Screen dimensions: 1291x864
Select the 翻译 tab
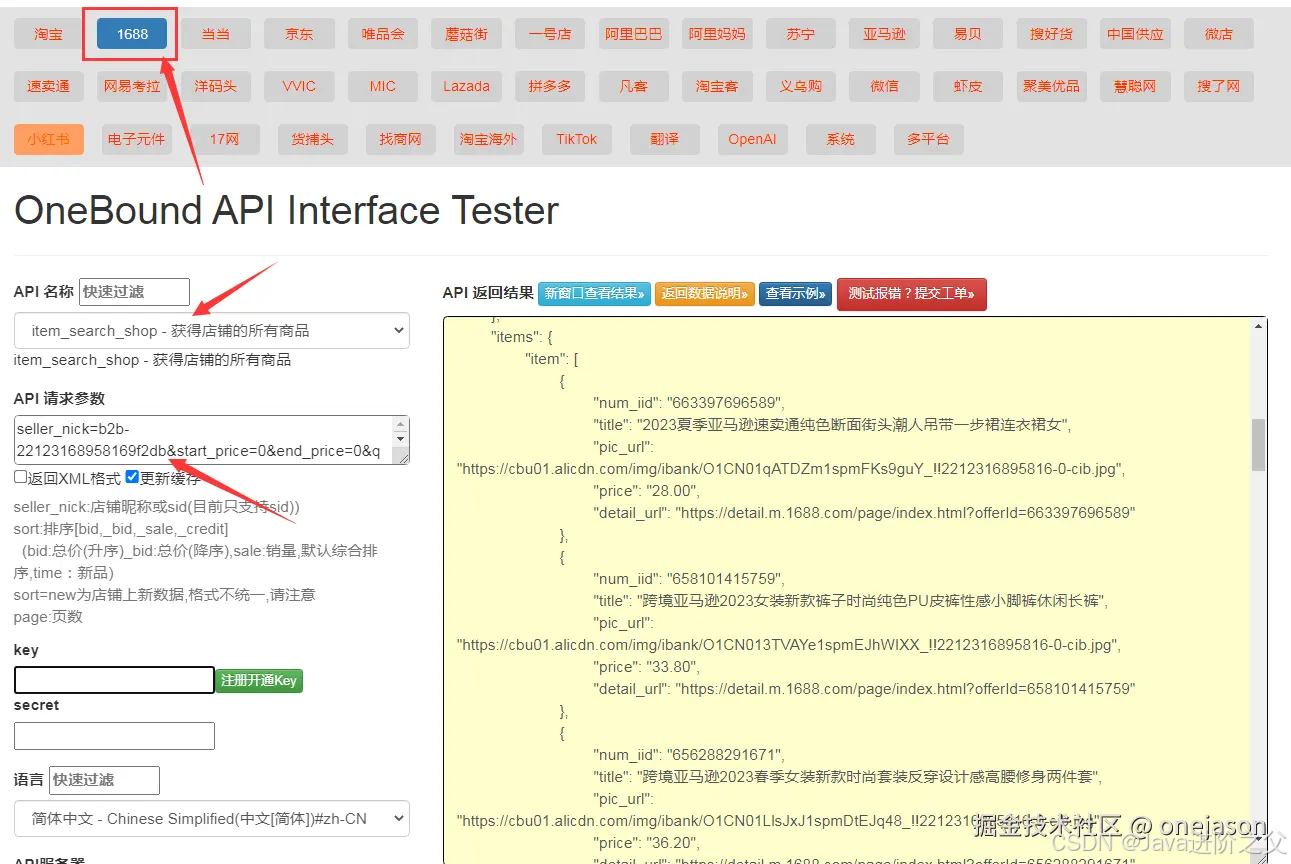664,139
